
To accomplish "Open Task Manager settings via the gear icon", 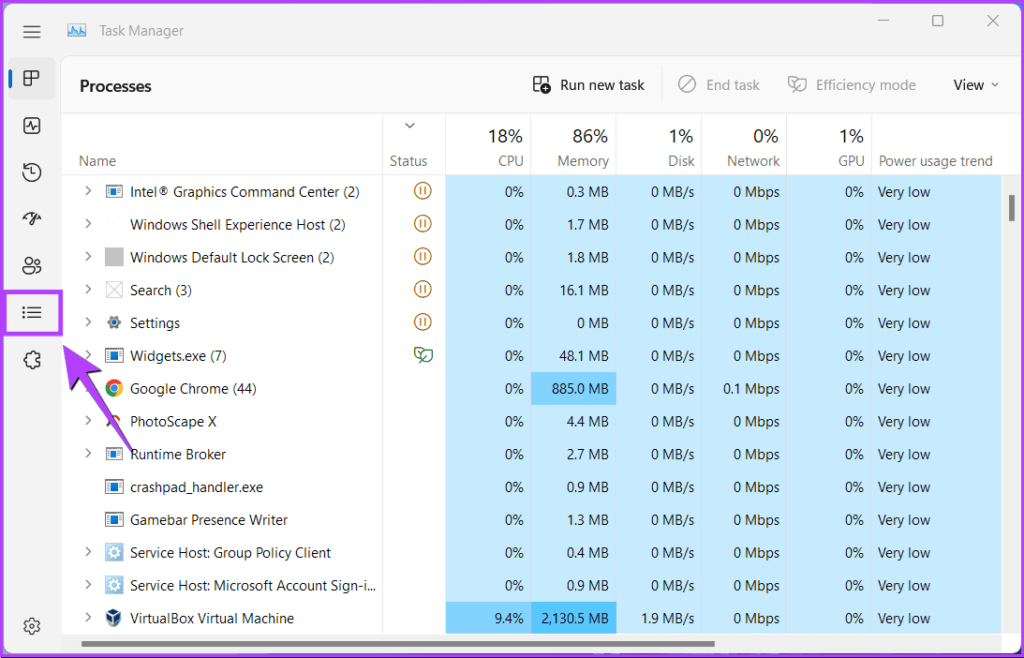I will [x=31, y=626].
